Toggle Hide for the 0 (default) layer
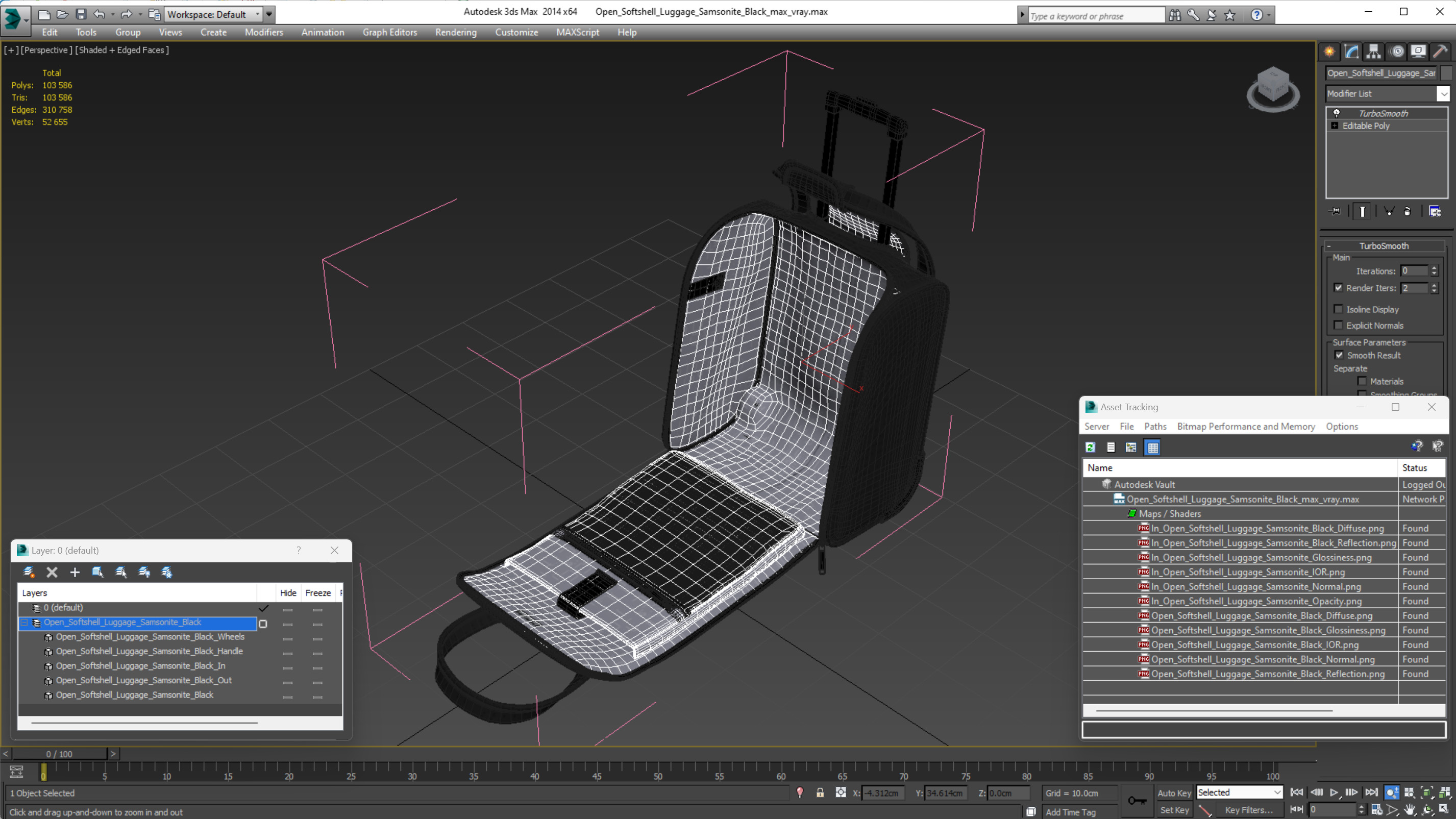 tap(288, 609)
